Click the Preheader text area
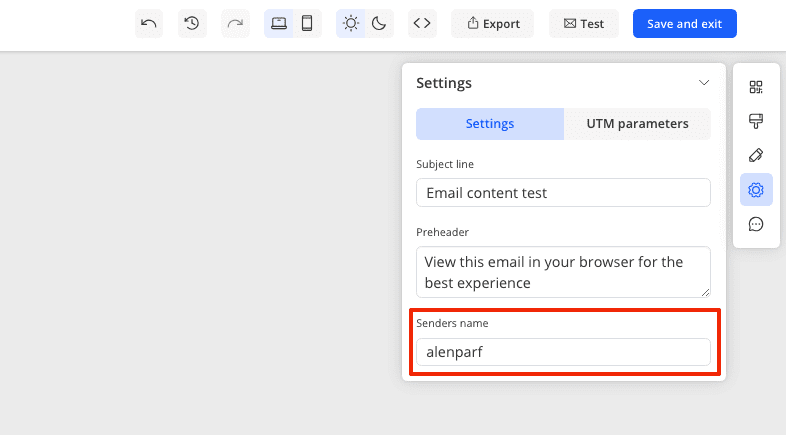The image size is (786, 435). pos(563,272)
